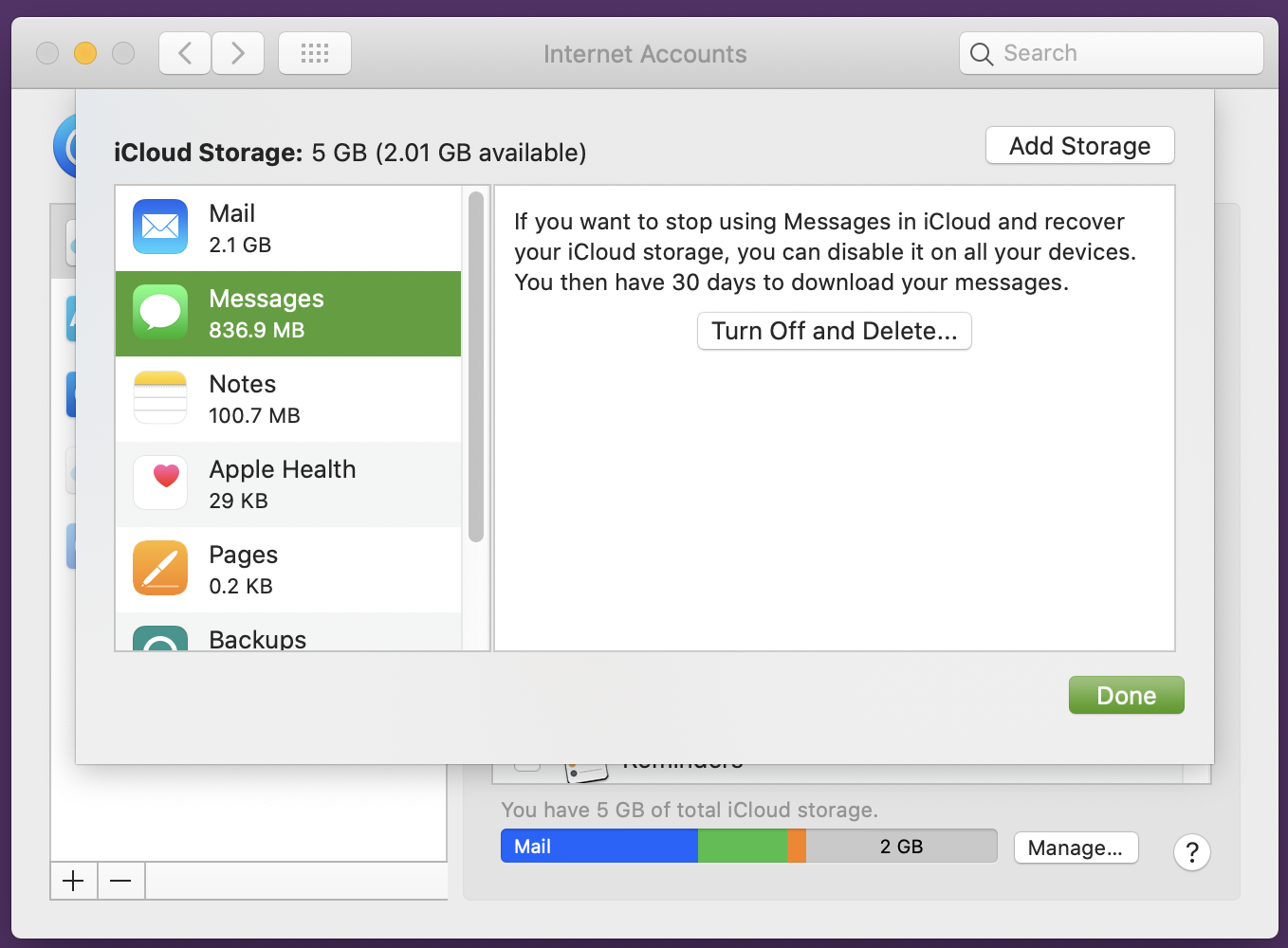Click the iCloud Storage heading text
Image resolution: width=1288 pixels, height=948 pixels.
350,153
